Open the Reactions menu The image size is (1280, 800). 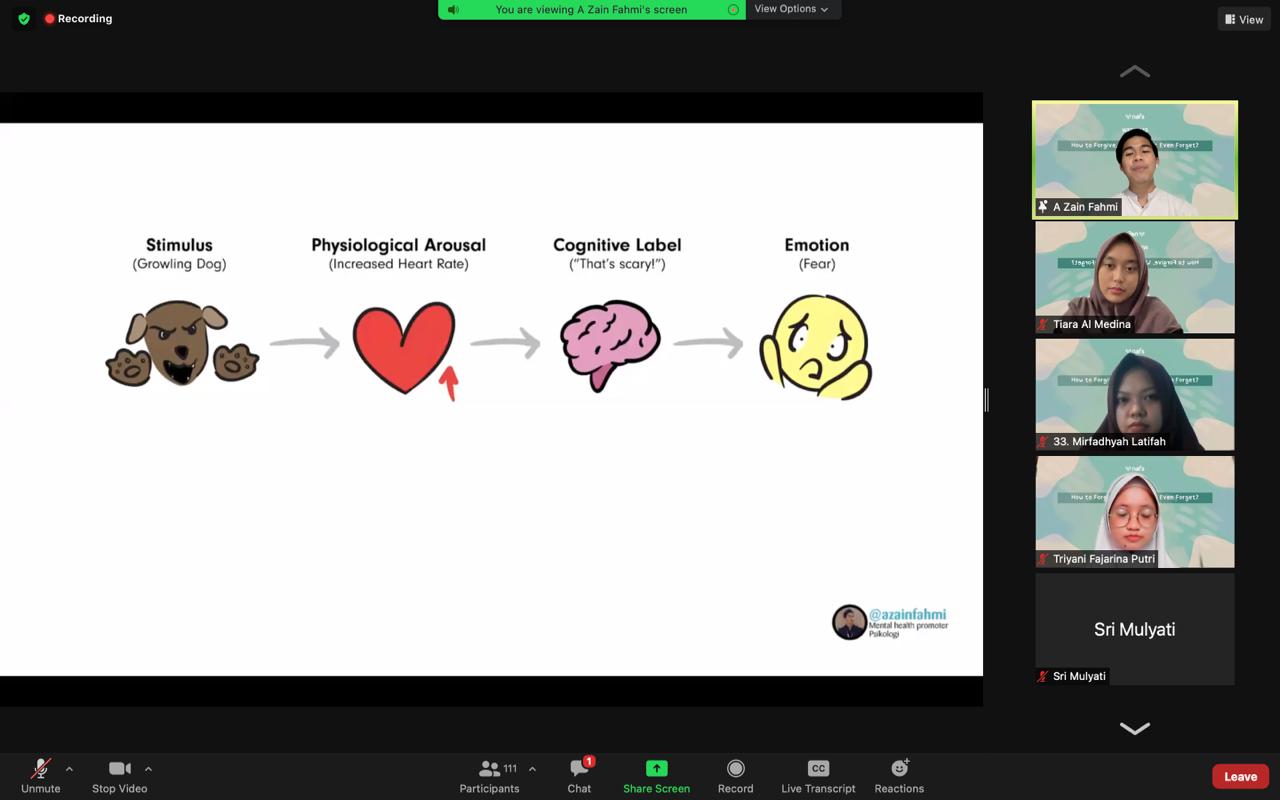tap(899, 768)
